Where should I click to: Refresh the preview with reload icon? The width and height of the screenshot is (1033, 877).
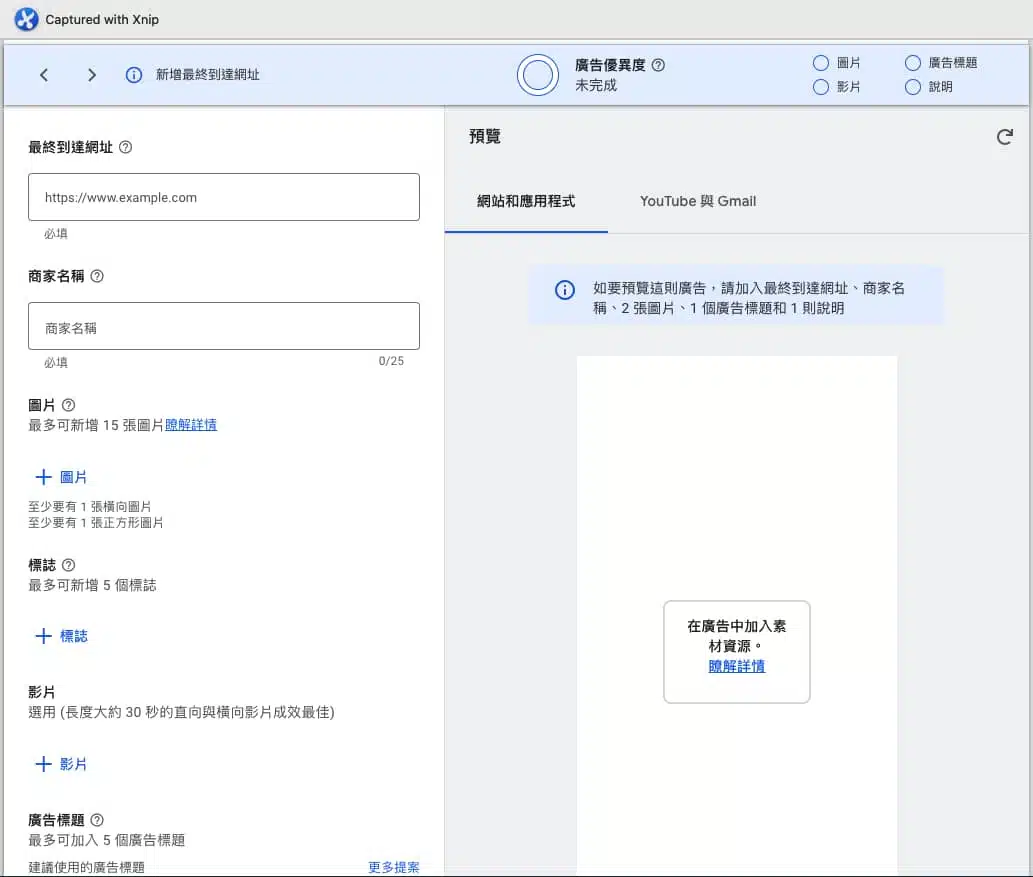tap(1005, 137)
